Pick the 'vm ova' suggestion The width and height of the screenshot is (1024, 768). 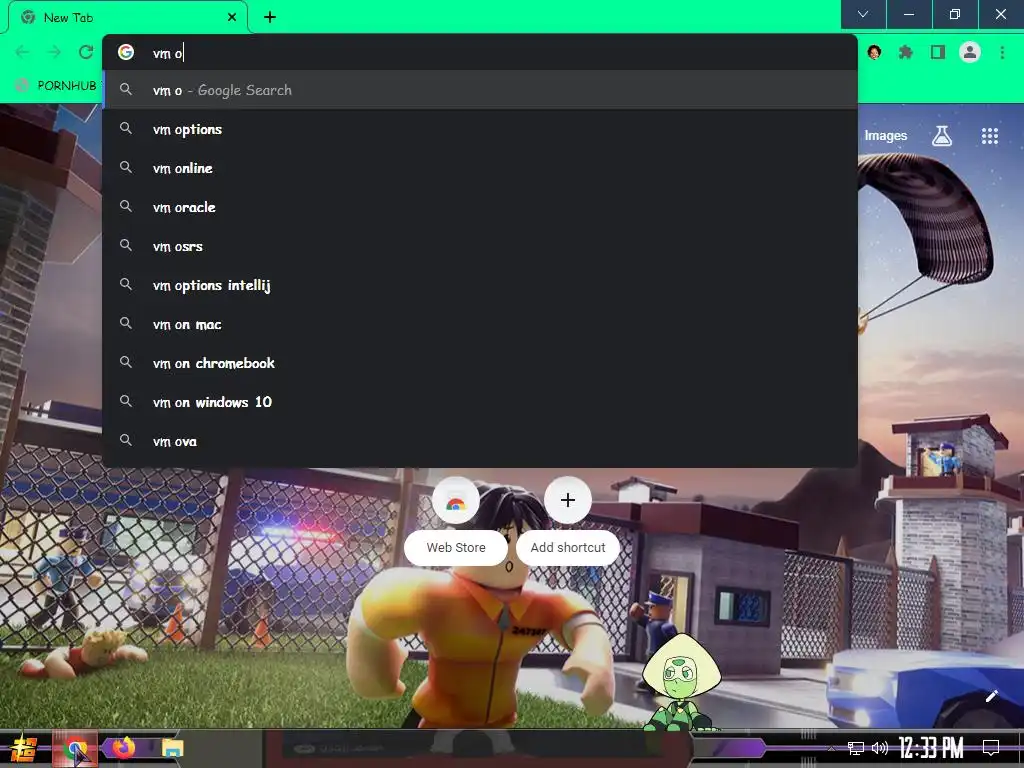tap(480, 441)
